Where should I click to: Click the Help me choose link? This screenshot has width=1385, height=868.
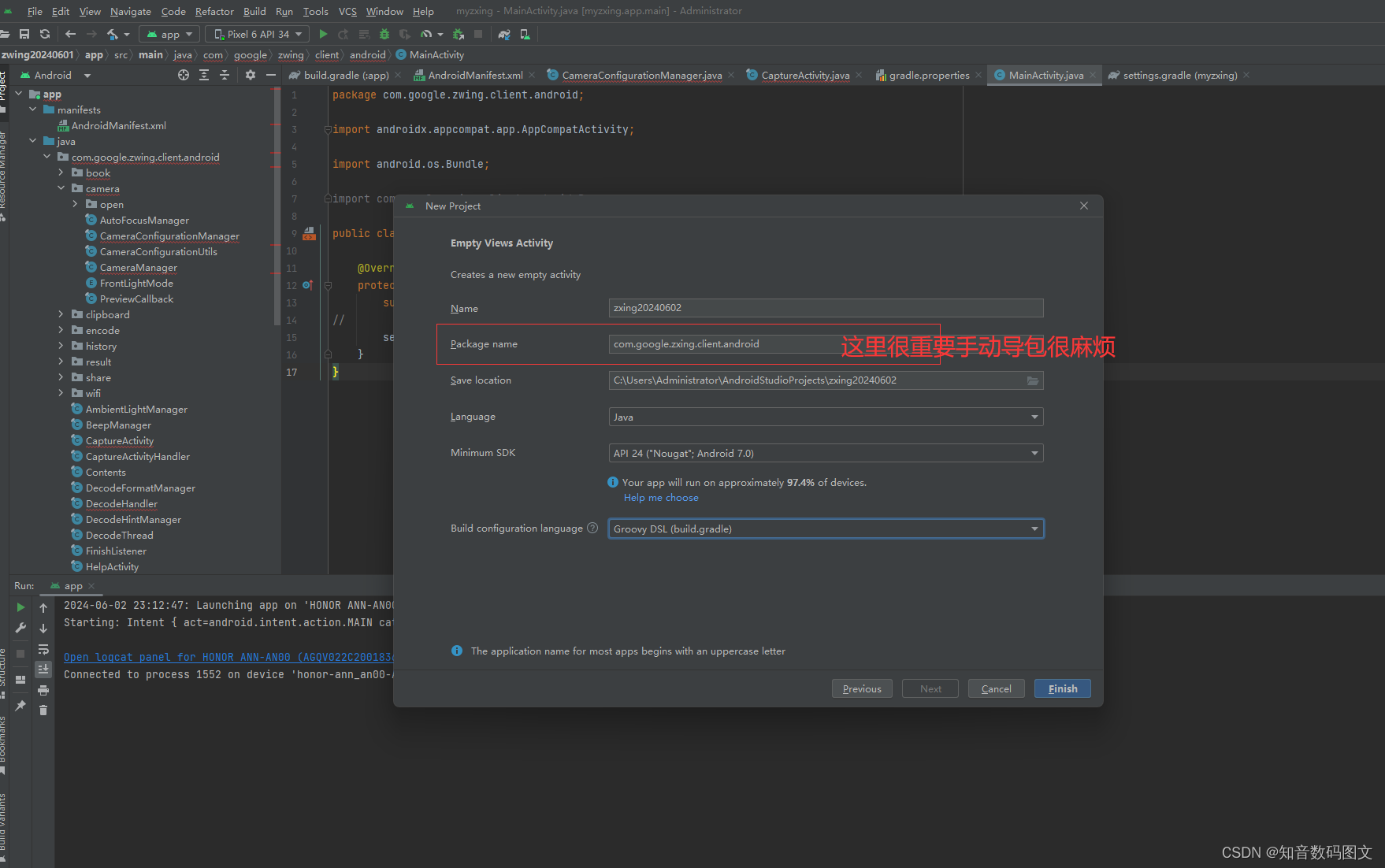(661, 497)
